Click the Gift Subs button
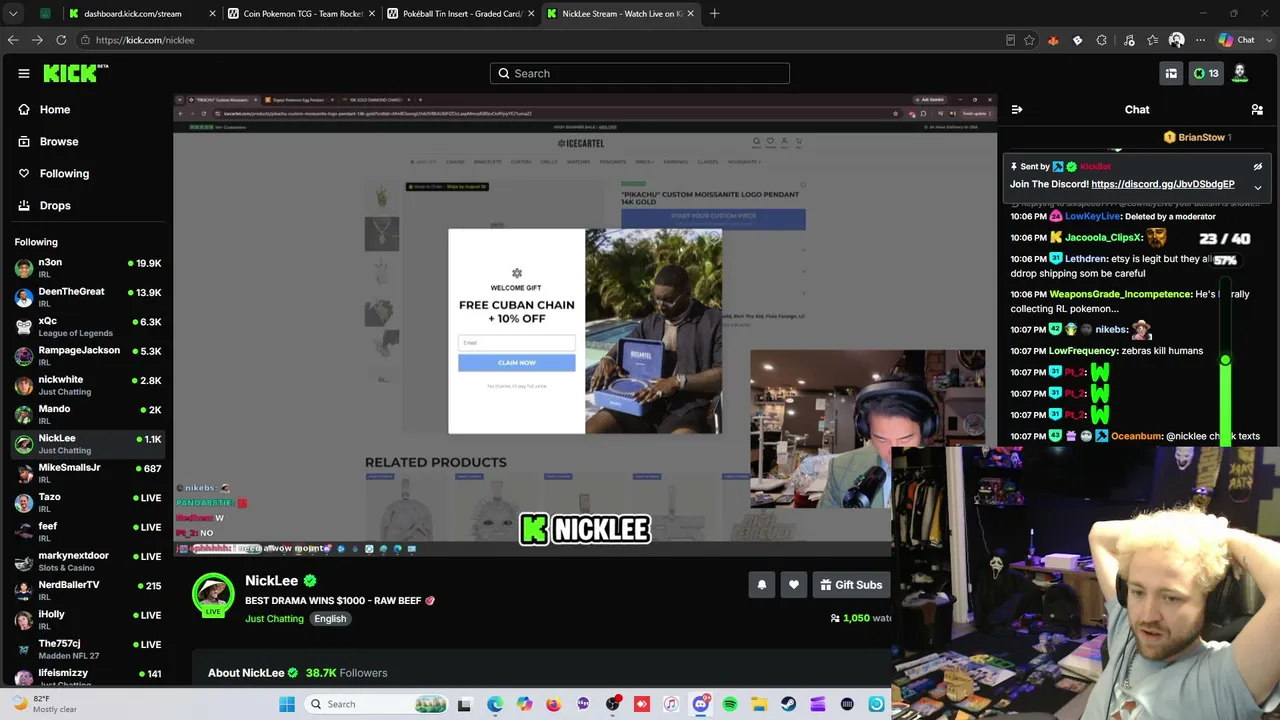 pos(851,585)
